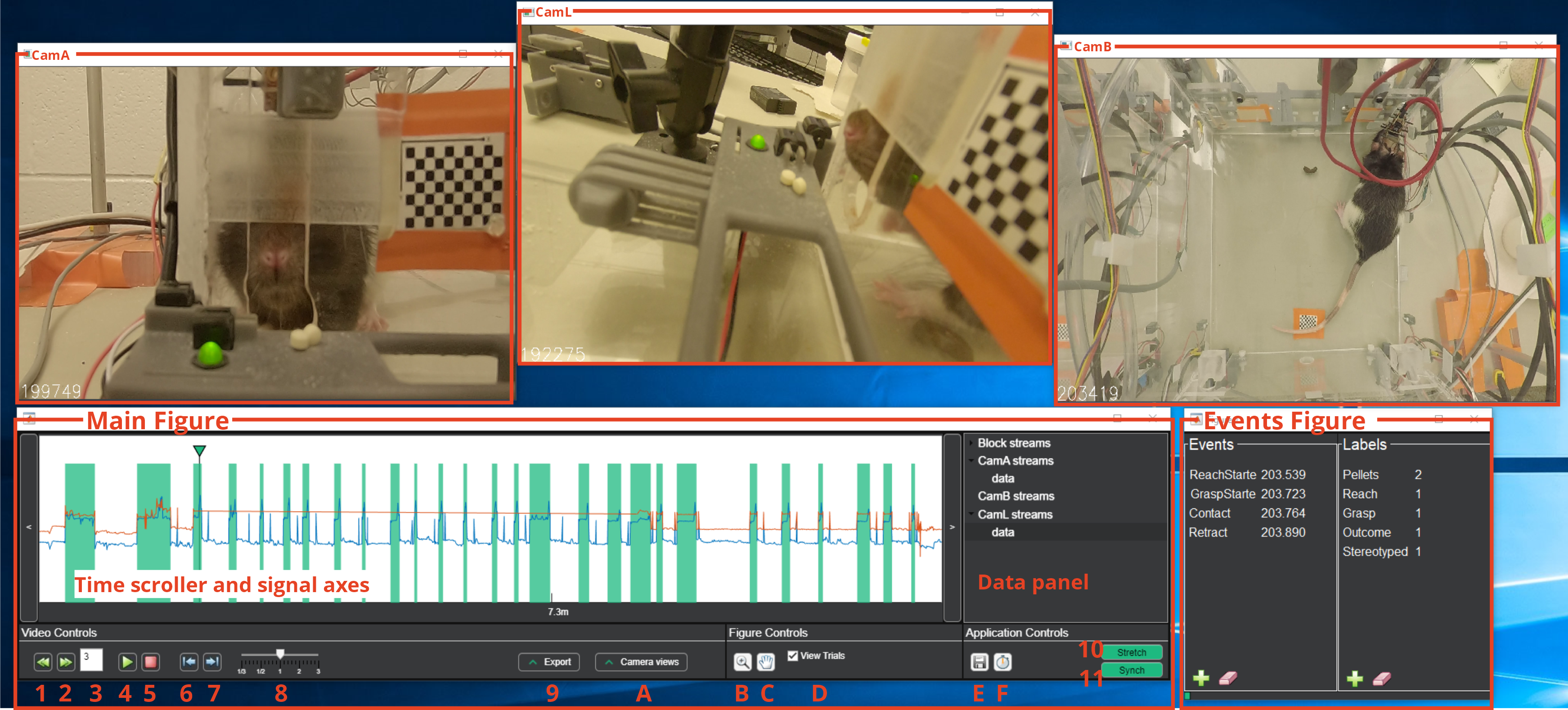The image size is (1568, 710).
Task: Click the save icon in Application Controls
Action: point(979,663)
